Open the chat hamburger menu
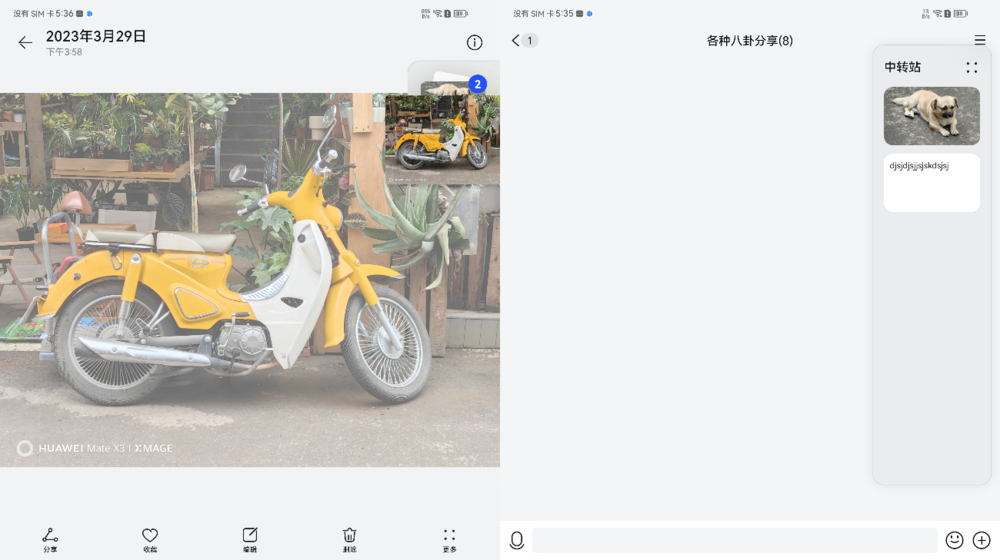 pos(979,41)
